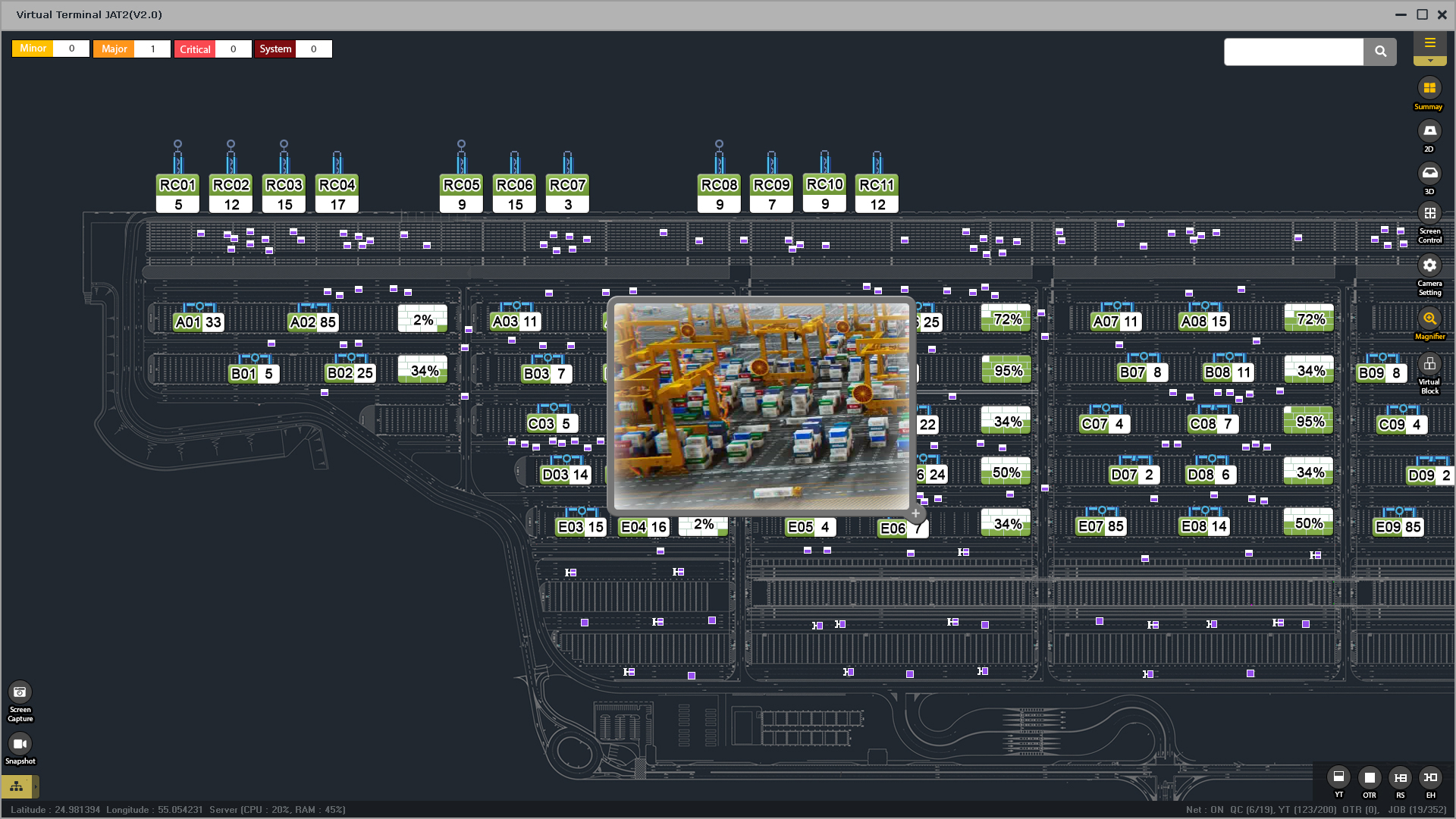This screenshot has height=819, width=1456.
Task: Open the Major alarms list
Action: click(115, 49)
